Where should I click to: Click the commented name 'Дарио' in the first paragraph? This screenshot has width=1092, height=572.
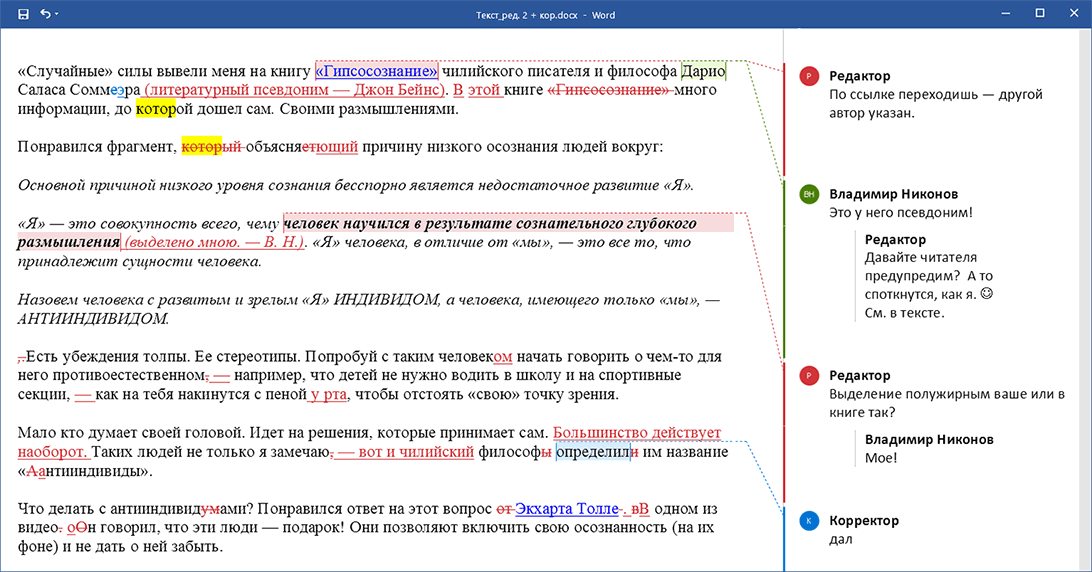(x=703, y=70)
